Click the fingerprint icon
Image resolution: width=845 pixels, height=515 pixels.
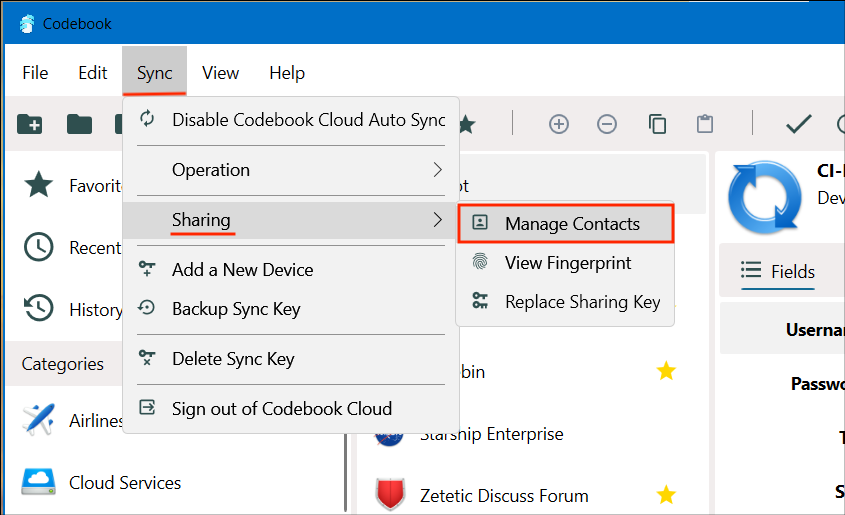(480, 261)
